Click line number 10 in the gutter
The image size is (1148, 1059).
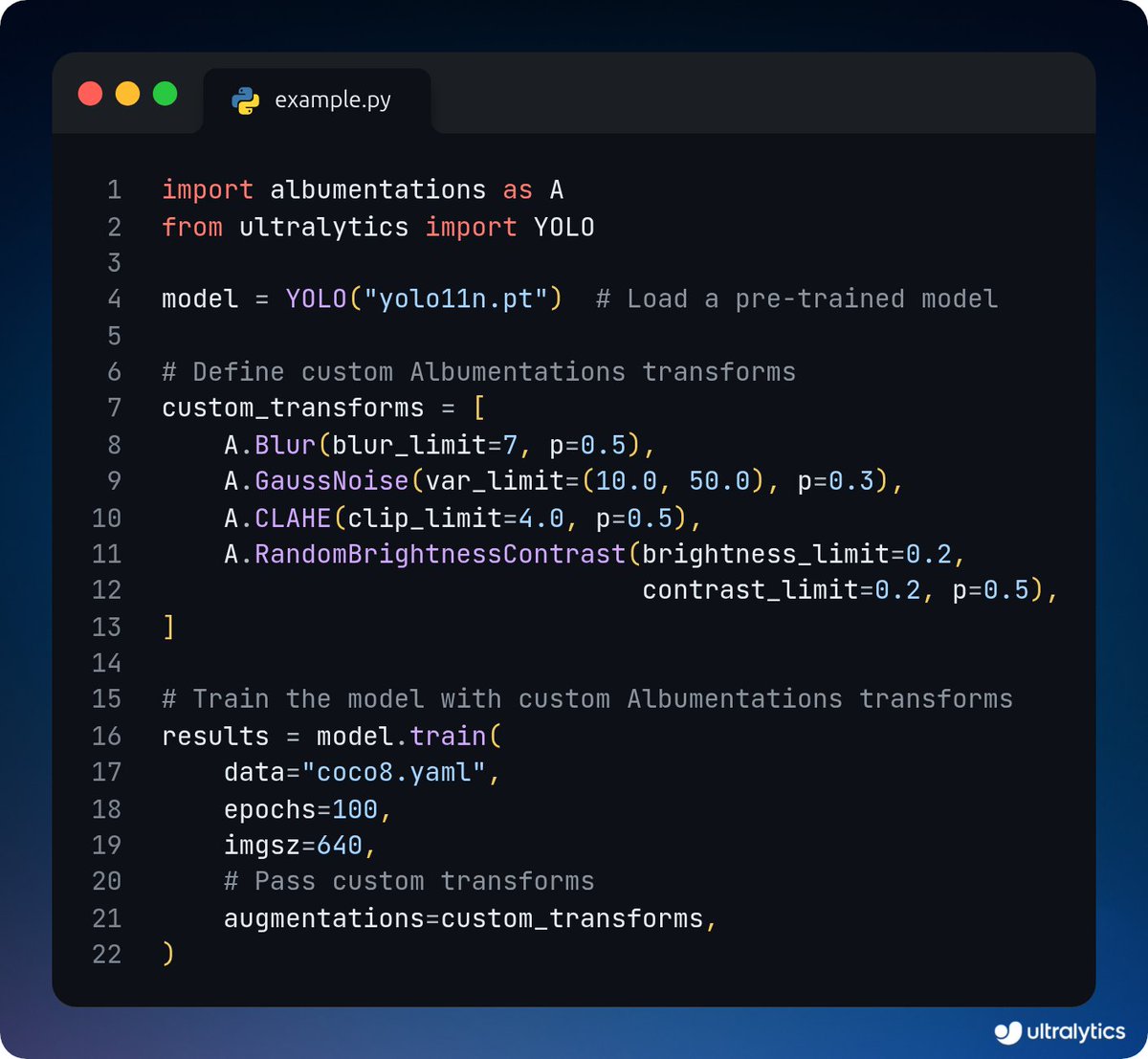click(x=107, y=518)
